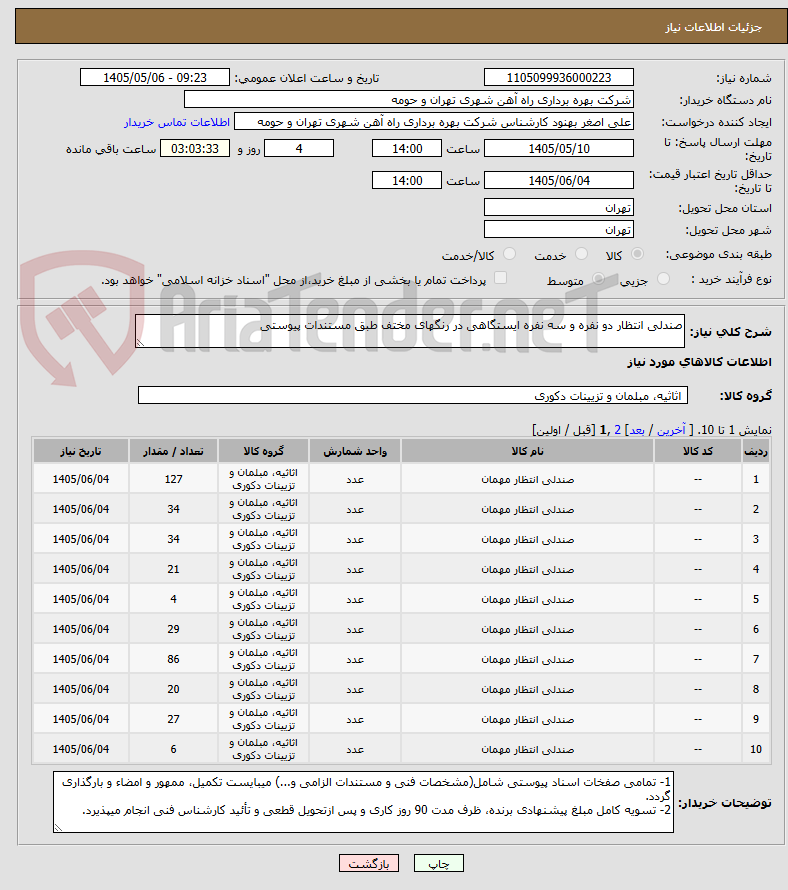Click صندلی انتظار مهمان in row 3
The image size is (788, 890).
point(527,540)
